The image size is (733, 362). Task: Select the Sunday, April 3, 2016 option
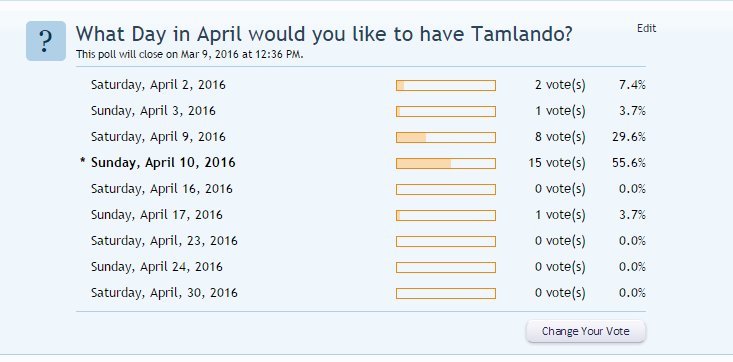pos(153,111)
